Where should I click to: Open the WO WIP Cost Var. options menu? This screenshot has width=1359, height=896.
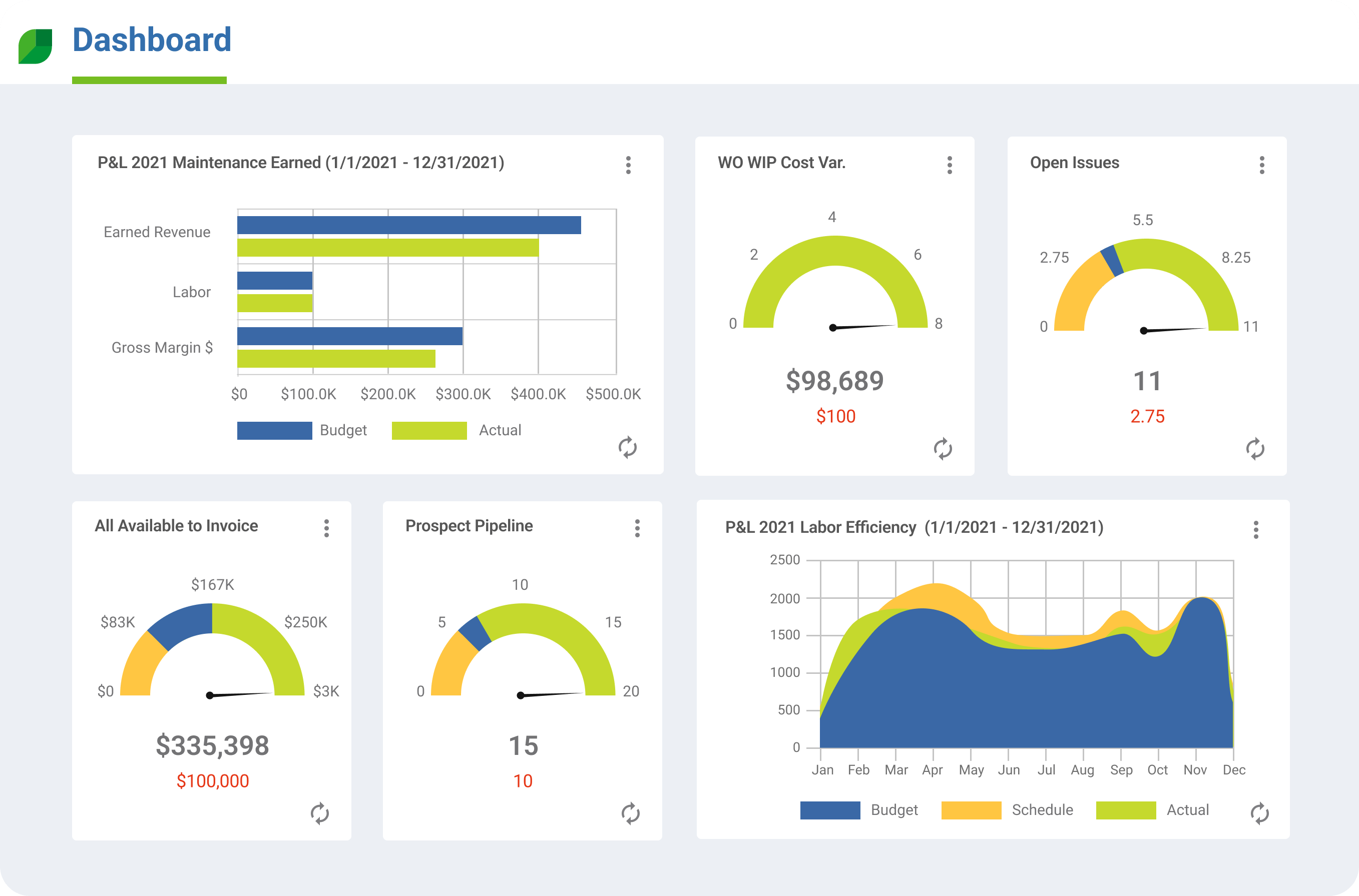tap(950, 164)
